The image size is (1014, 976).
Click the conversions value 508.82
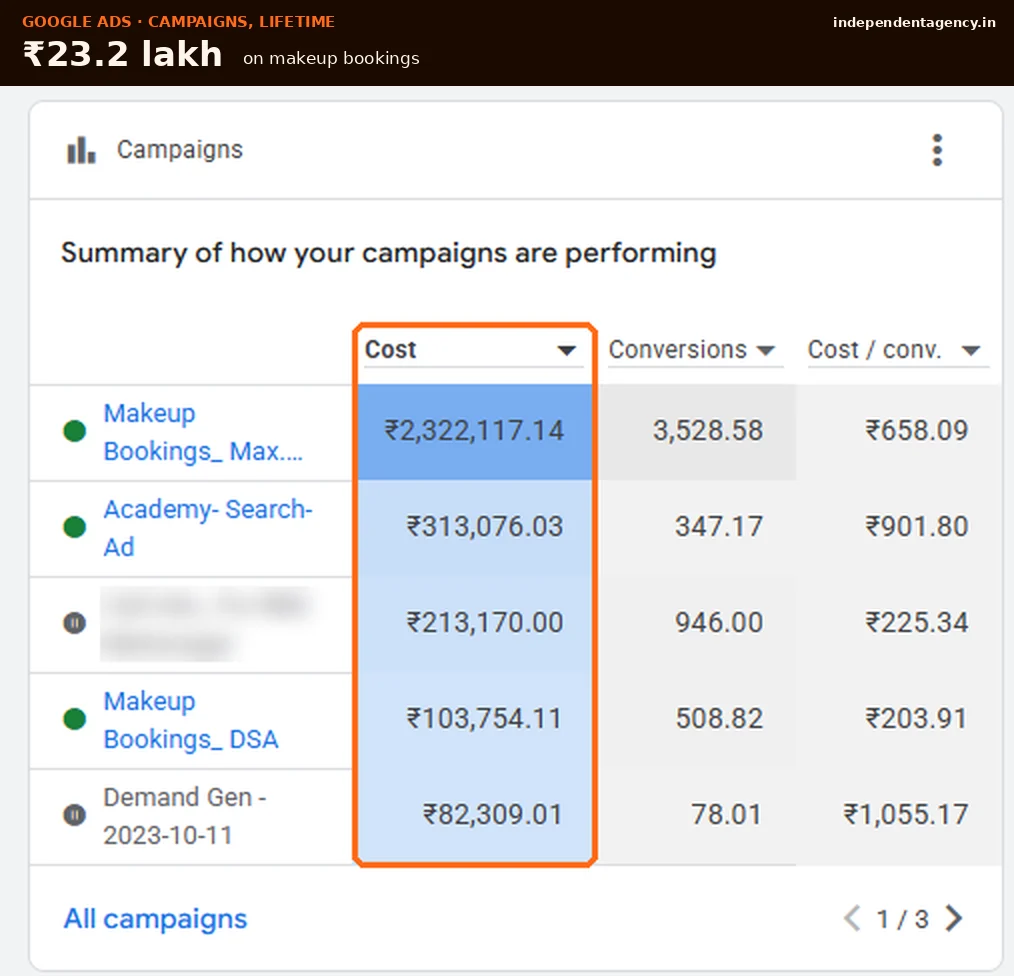(719, 719)
